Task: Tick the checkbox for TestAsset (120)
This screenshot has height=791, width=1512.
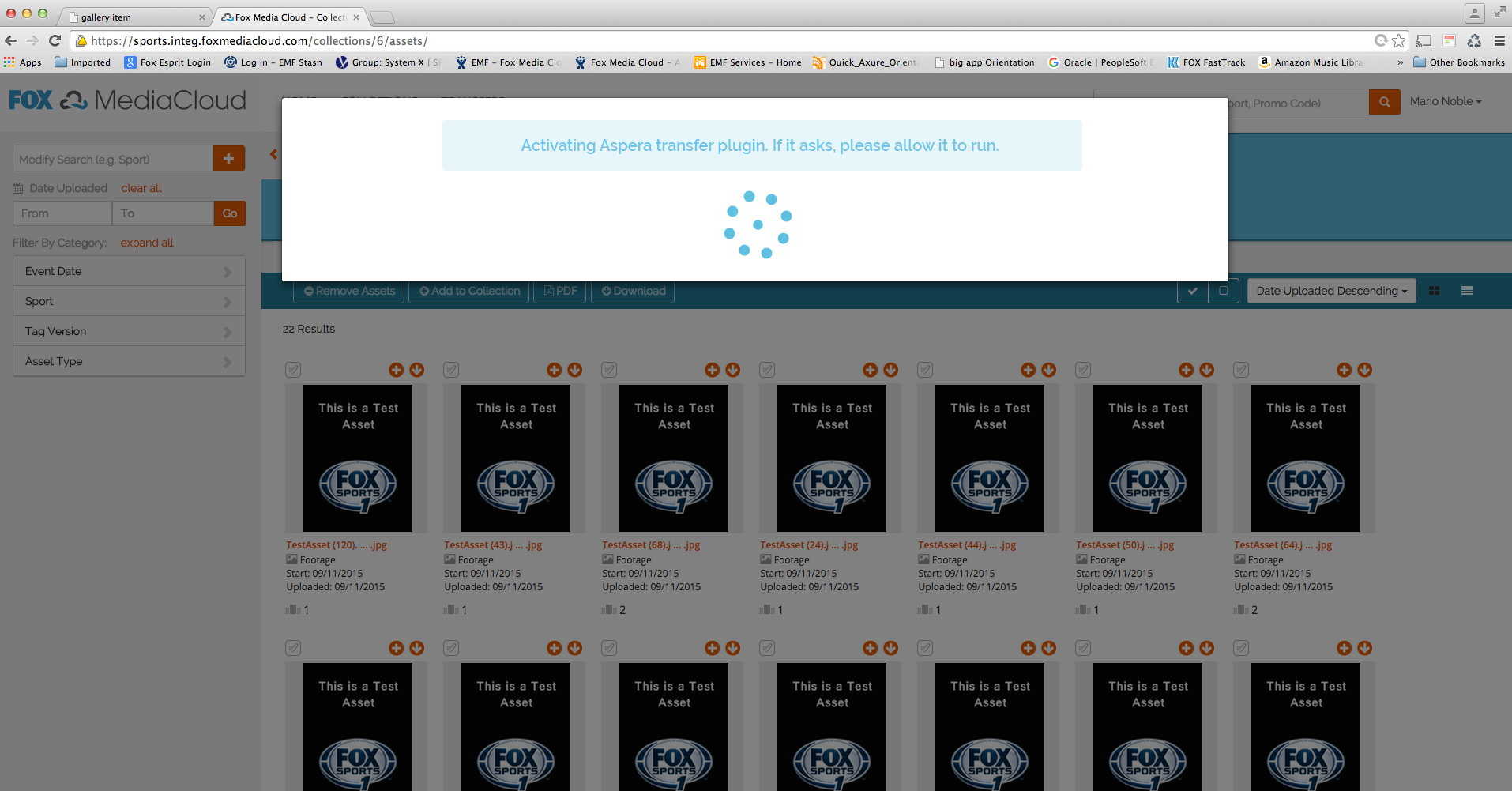Action: pos(293,370)
